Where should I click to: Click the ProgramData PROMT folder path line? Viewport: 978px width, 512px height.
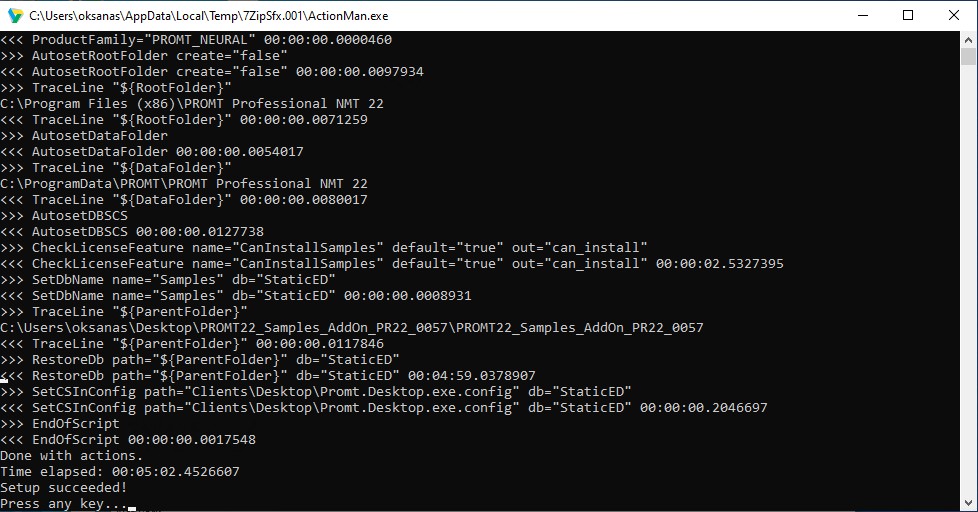[184, 183]
